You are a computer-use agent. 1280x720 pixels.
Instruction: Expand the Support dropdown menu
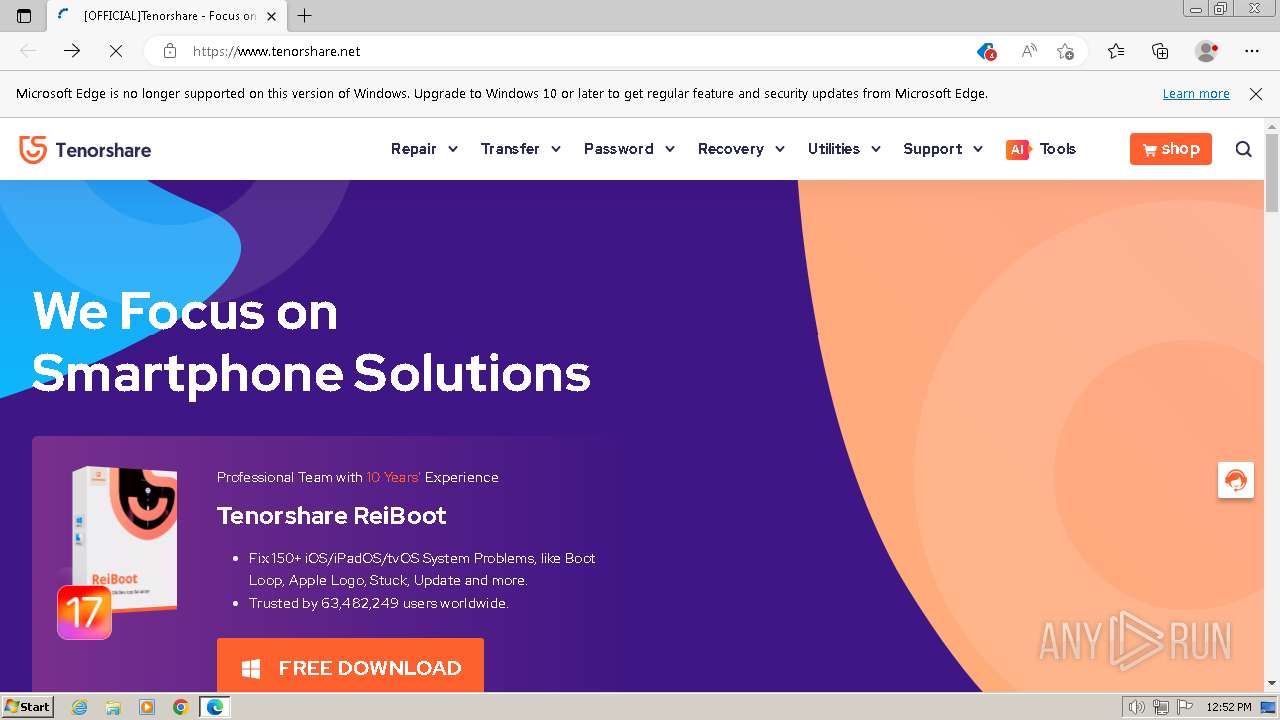943,149
